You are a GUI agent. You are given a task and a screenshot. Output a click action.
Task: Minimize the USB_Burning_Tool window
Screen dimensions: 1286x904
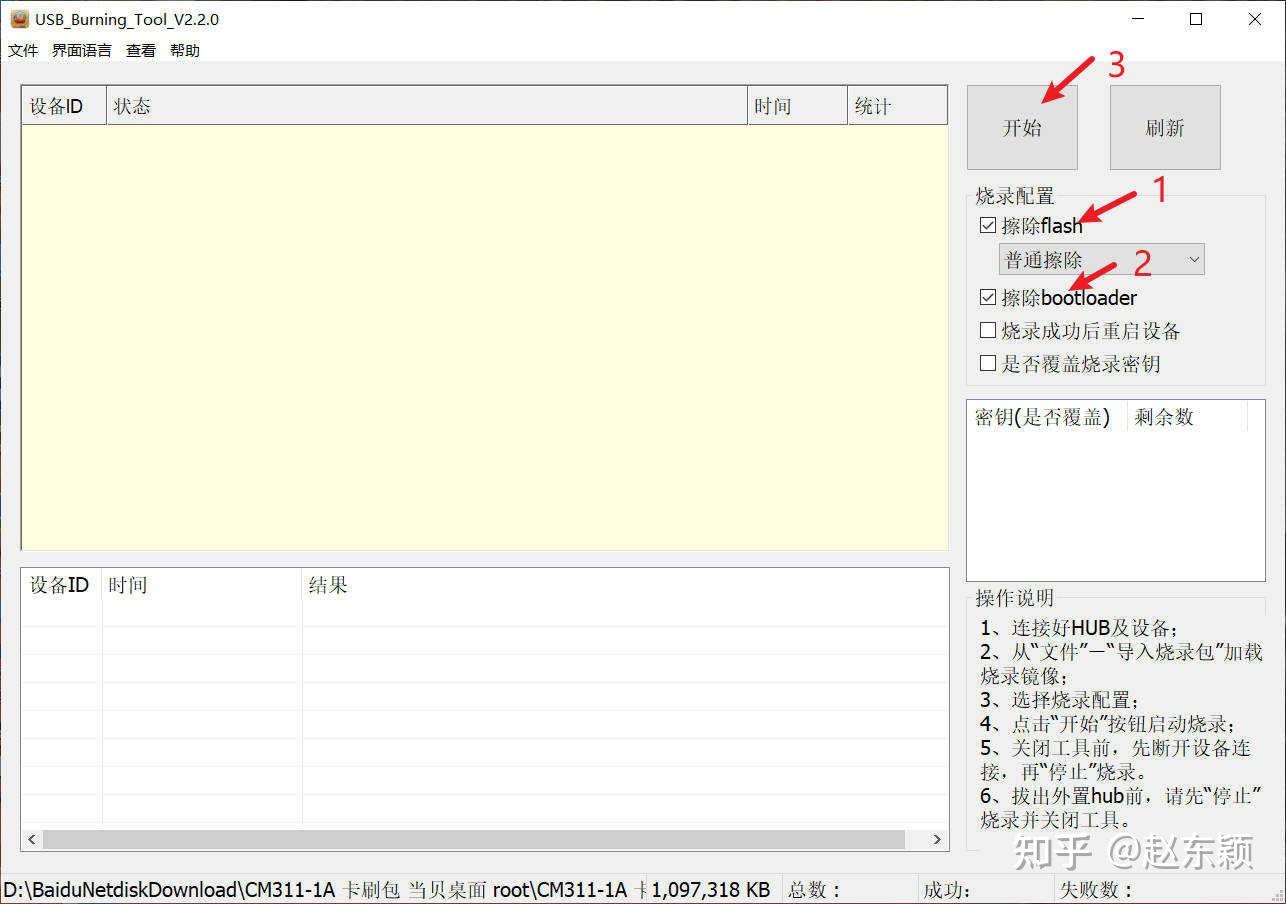pos(1138,19)
